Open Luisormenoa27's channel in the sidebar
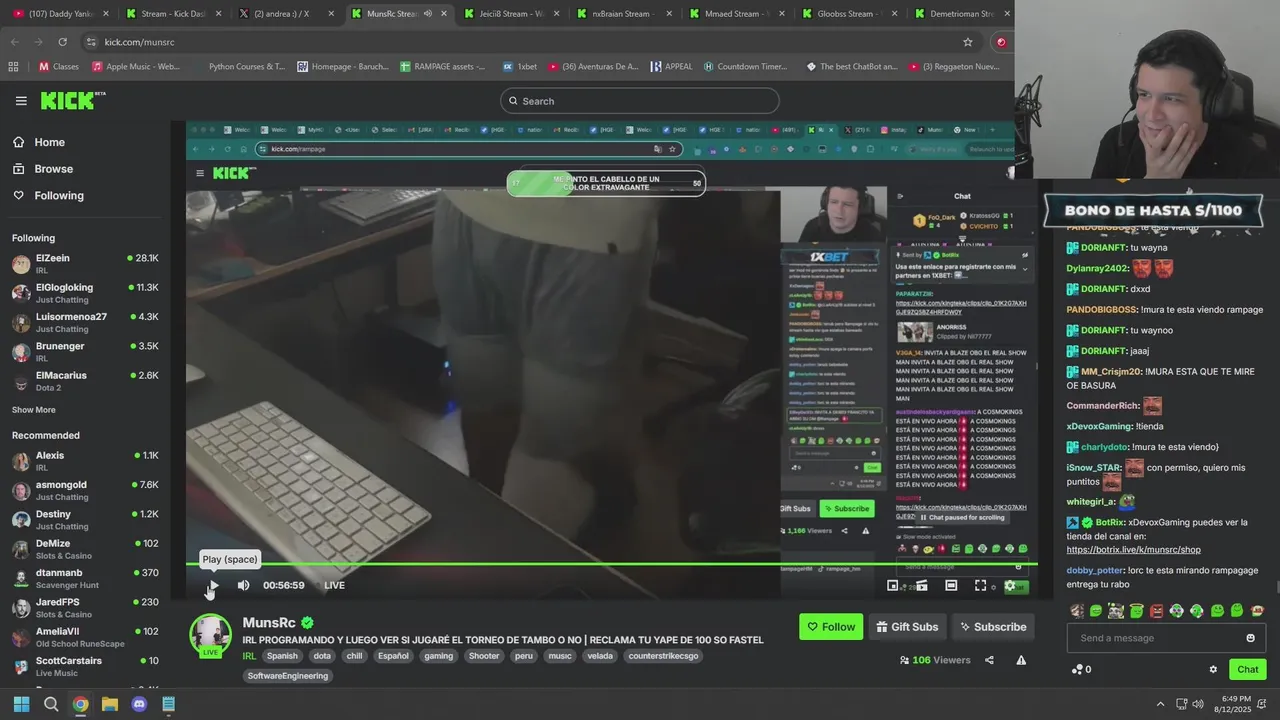The width and height of the screenshot is (1280, 720). (85, 322)
